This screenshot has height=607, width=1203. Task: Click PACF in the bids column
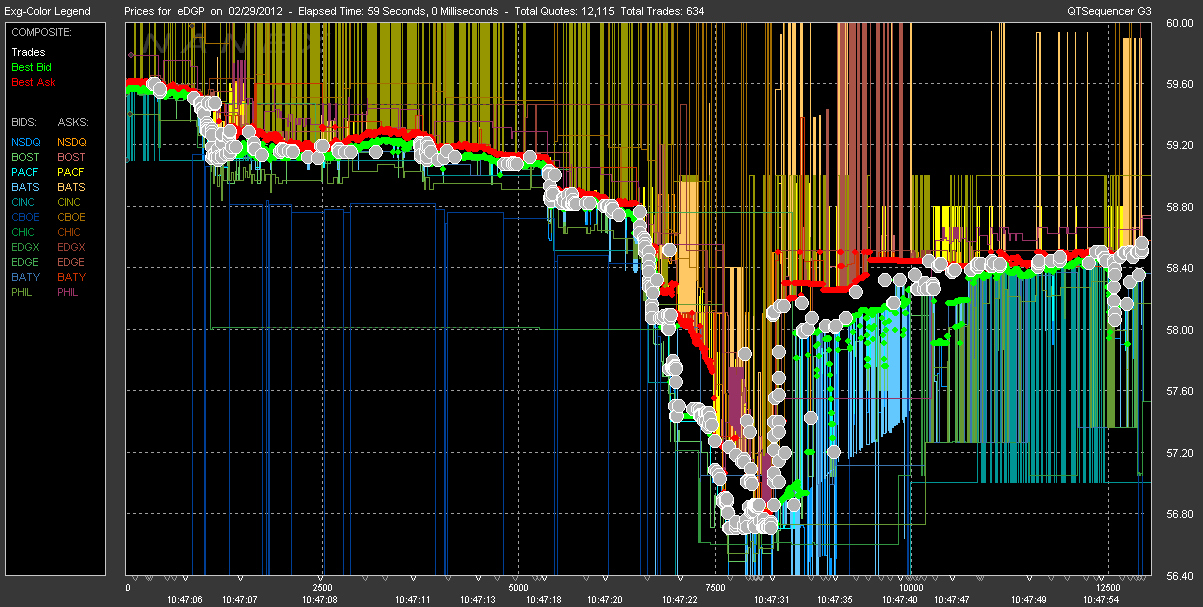click(x=25, y=172)
